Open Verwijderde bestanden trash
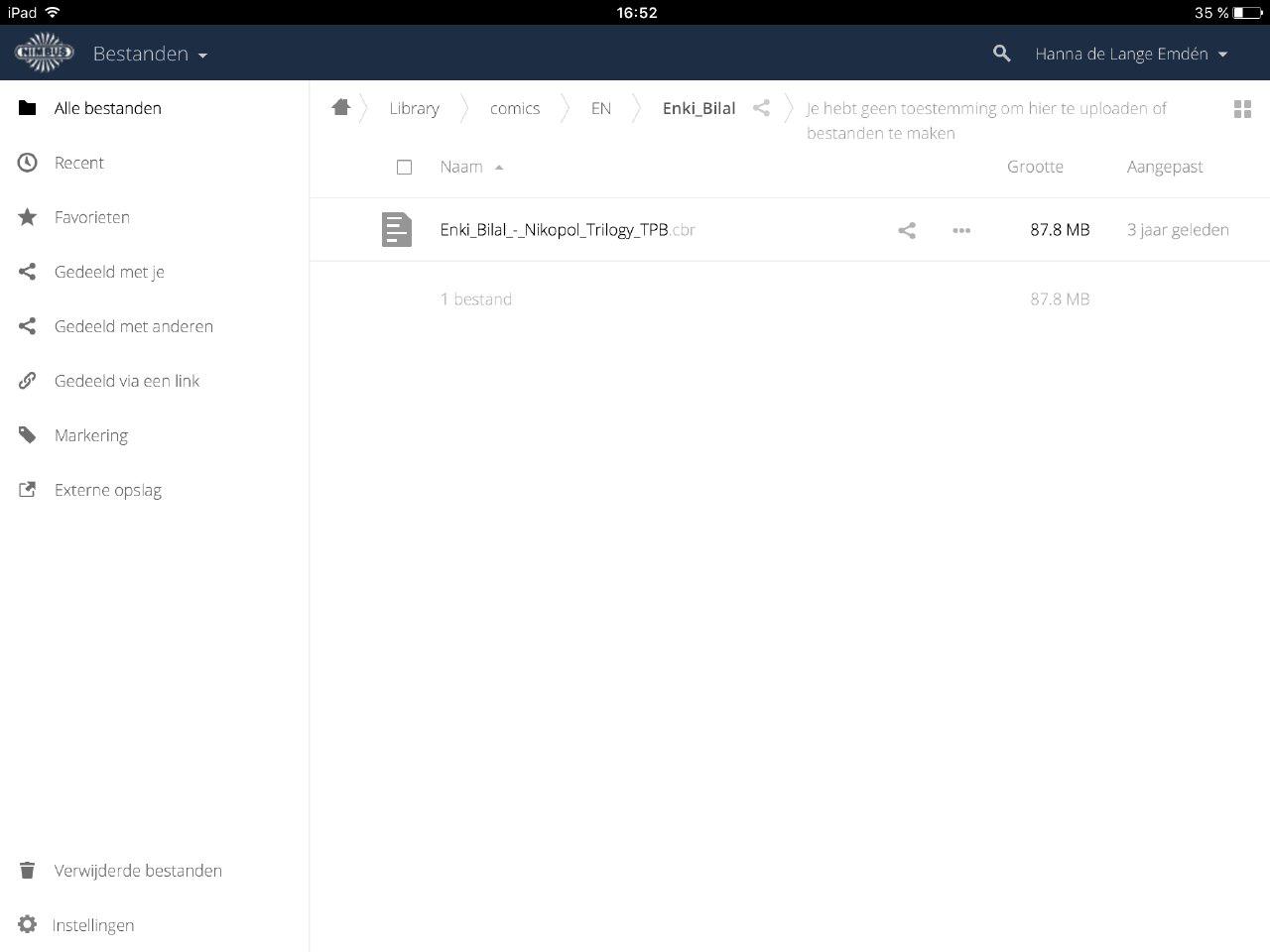The height and width of the screenshot is (952, 1270). tap(137, 871)
